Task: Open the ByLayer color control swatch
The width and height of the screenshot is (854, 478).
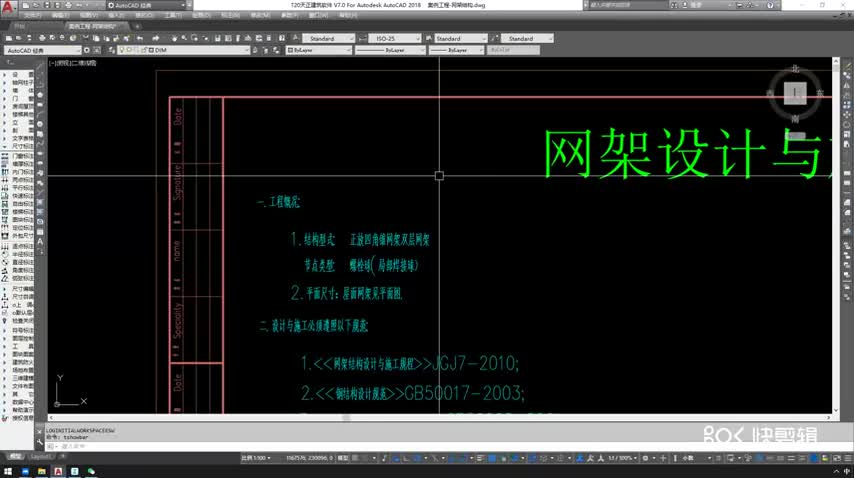Action: pyautogui.click(x=319, y=50)
